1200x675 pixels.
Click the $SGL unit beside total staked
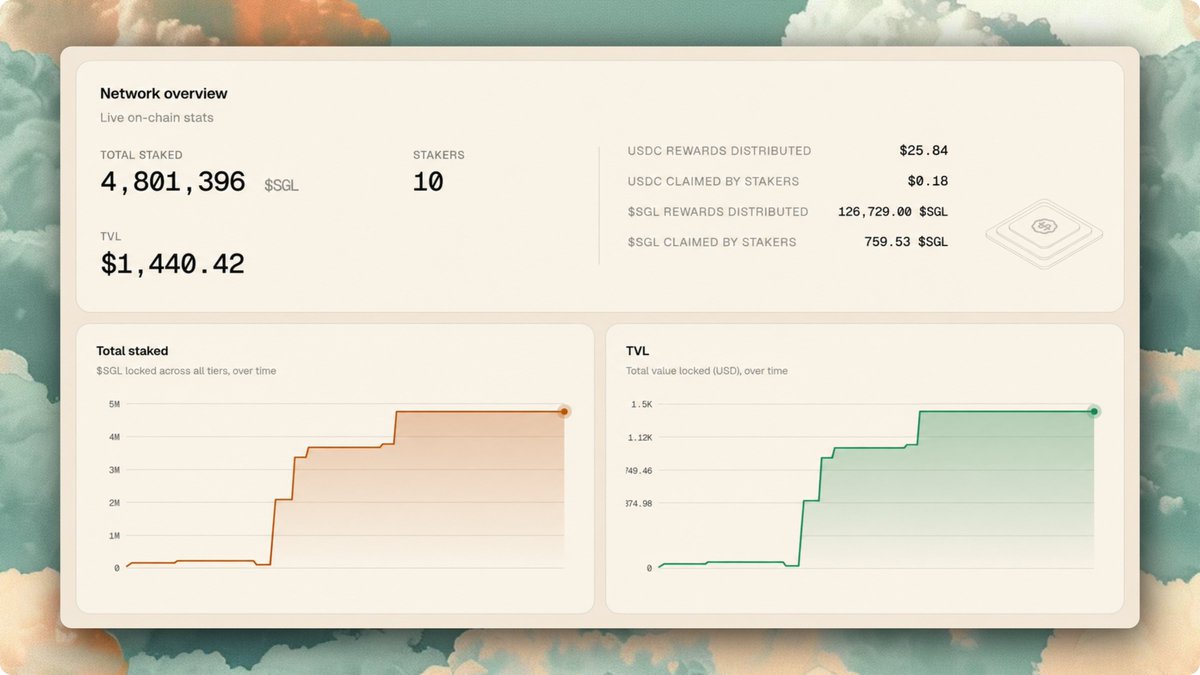click(x=281, y=186)
